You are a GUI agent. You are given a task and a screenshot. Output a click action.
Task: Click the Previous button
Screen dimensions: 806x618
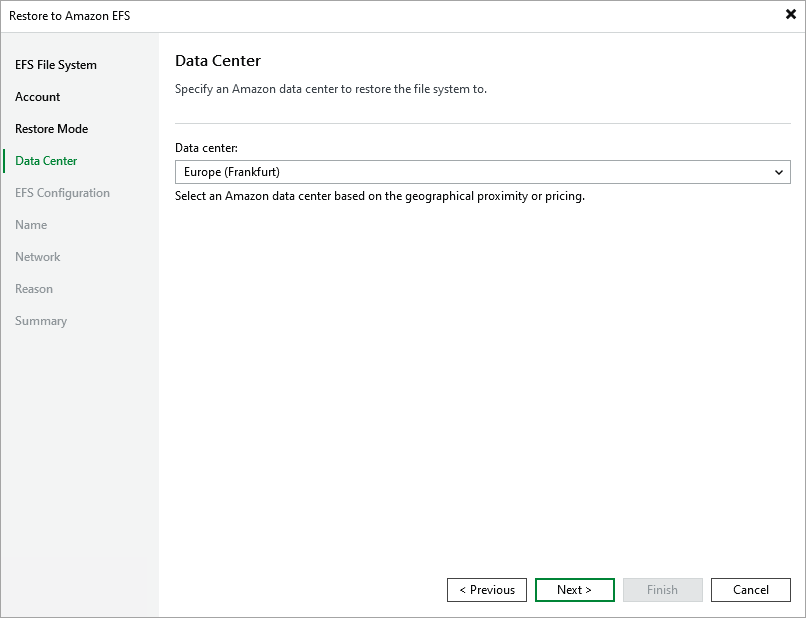[486, 589]
